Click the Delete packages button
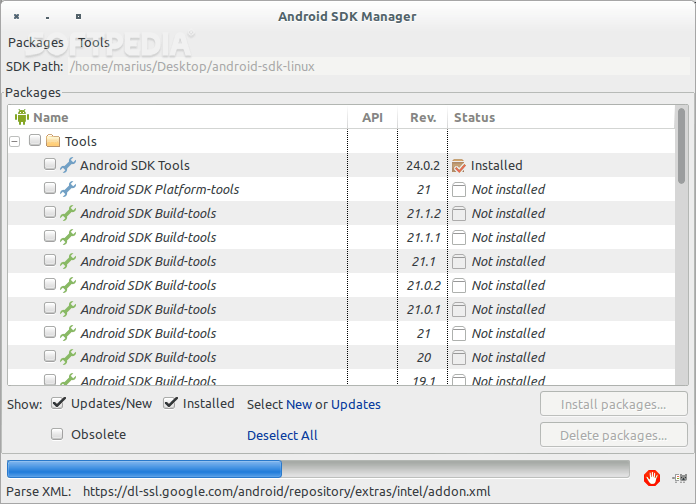Image resolution: width=696 pixels, height=504 pixels. [x=613, y=435]
